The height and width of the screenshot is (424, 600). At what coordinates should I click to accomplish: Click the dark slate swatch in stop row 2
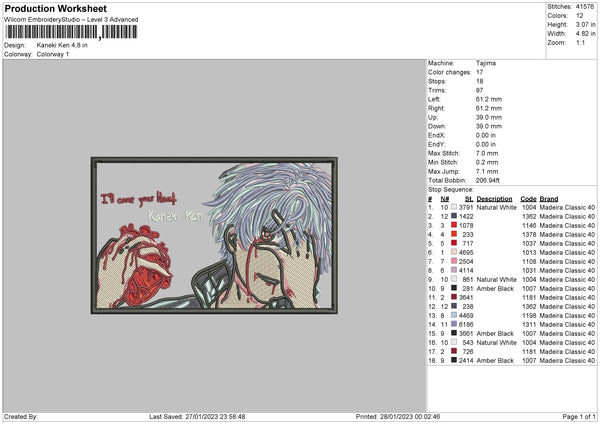click(x=454, y=216)
